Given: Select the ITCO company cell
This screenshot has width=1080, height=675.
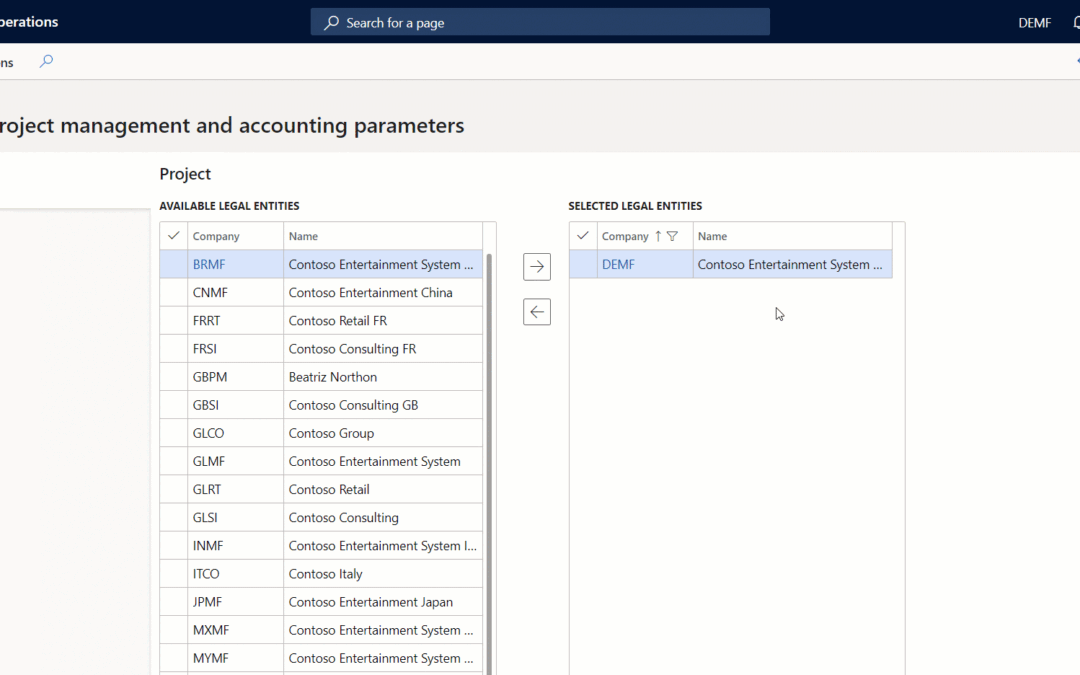Looking at the screenshot, I should pos(235,574).
